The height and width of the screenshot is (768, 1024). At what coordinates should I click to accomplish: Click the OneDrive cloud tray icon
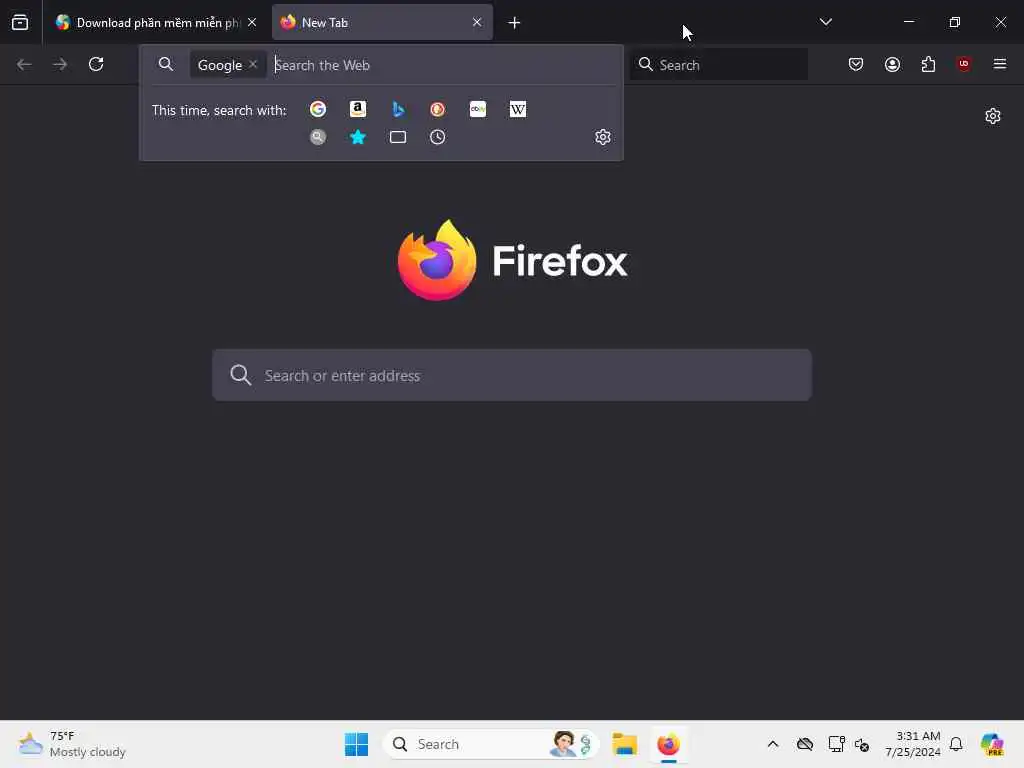click(805, 744)
